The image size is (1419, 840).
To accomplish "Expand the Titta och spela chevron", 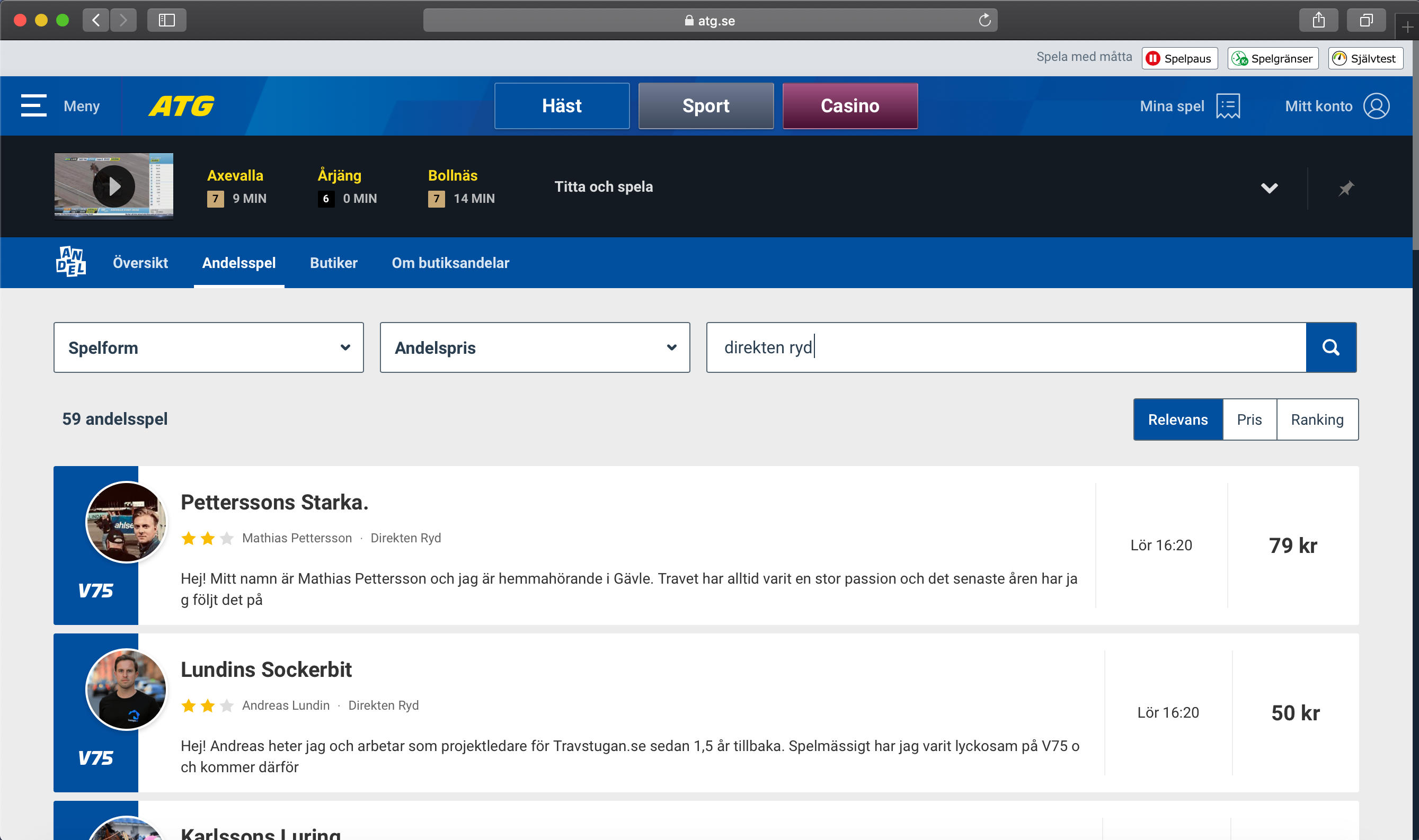I will coord(1269,188).
